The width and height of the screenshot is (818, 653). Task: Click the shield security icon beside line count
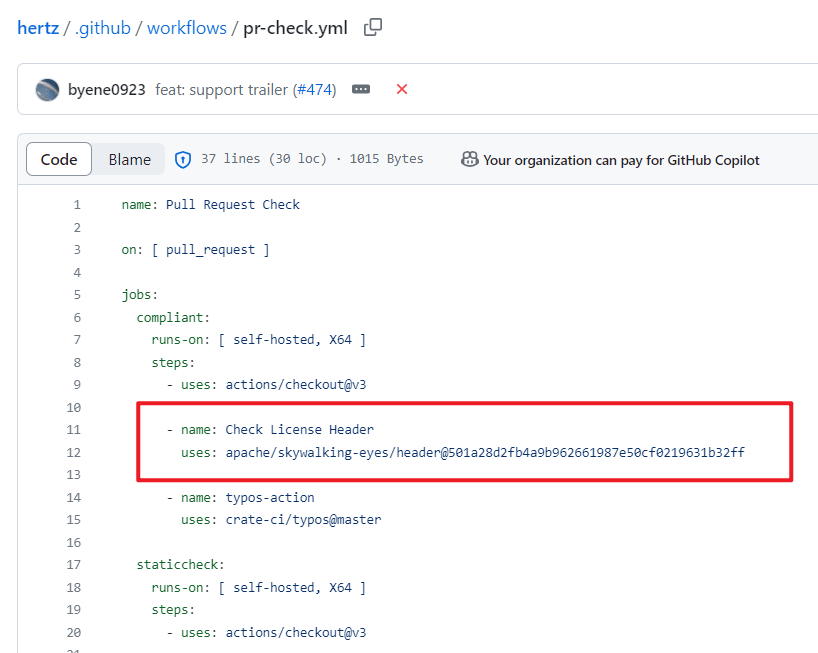(183, 160)
